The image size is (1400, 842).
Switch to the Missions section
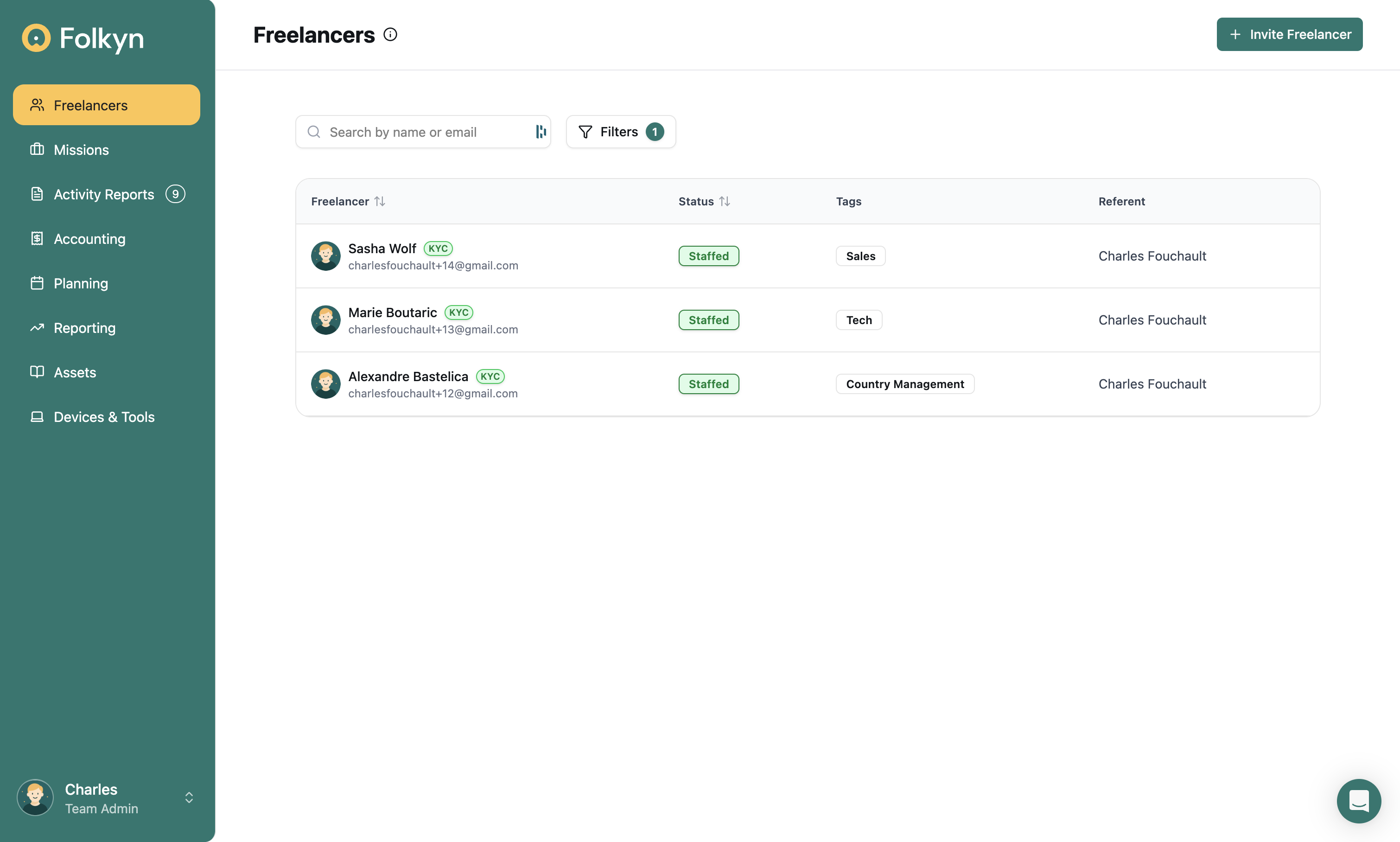[81, 149]
